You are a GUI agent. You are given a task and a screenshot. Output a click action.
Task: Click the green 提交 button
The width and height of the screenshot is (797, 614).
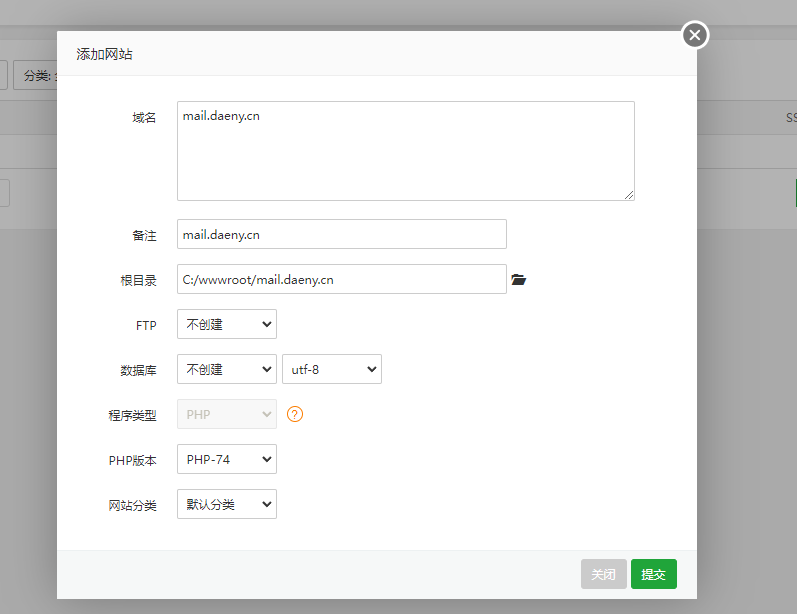click(654, 574)
